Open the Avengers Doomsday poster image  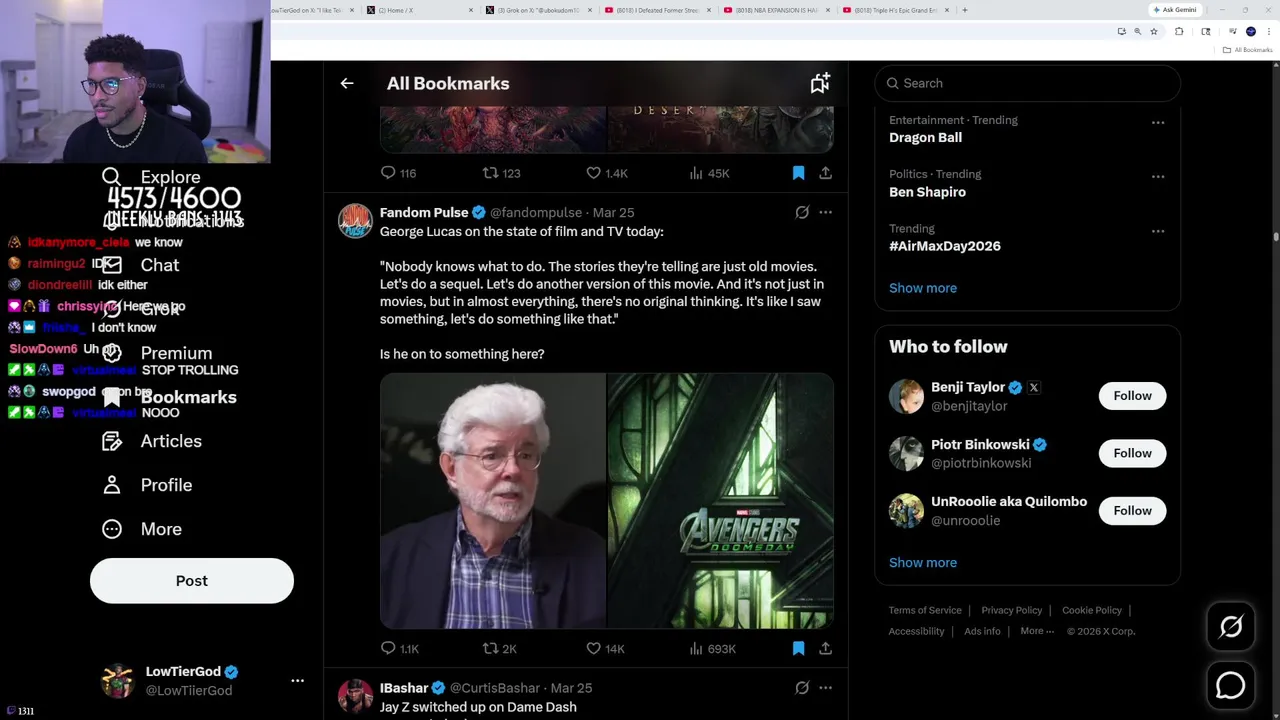[720, 501]
